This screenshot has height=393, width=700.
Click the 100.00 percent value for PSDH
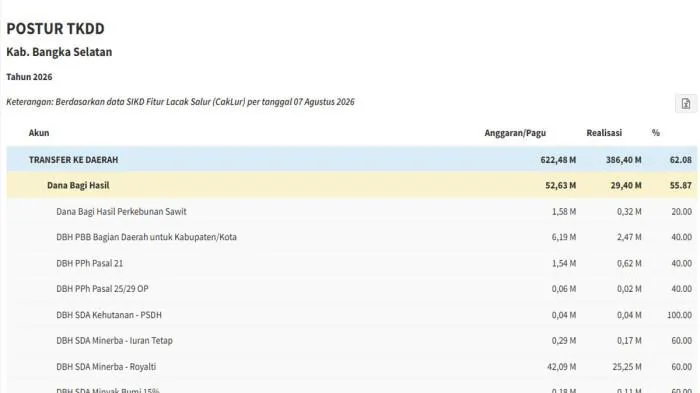(679, 315)
